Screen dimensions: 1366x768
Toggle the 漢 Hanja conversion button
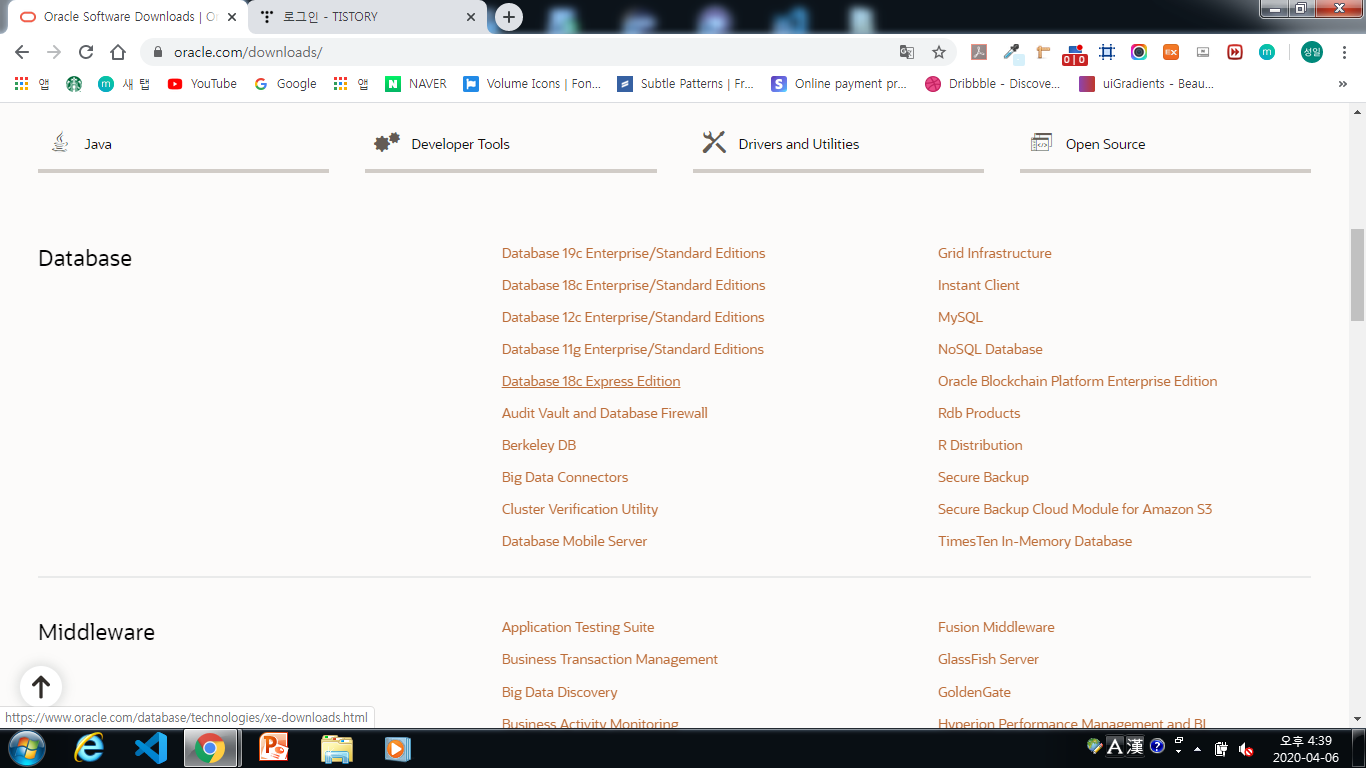click(x=1135, y=746)
